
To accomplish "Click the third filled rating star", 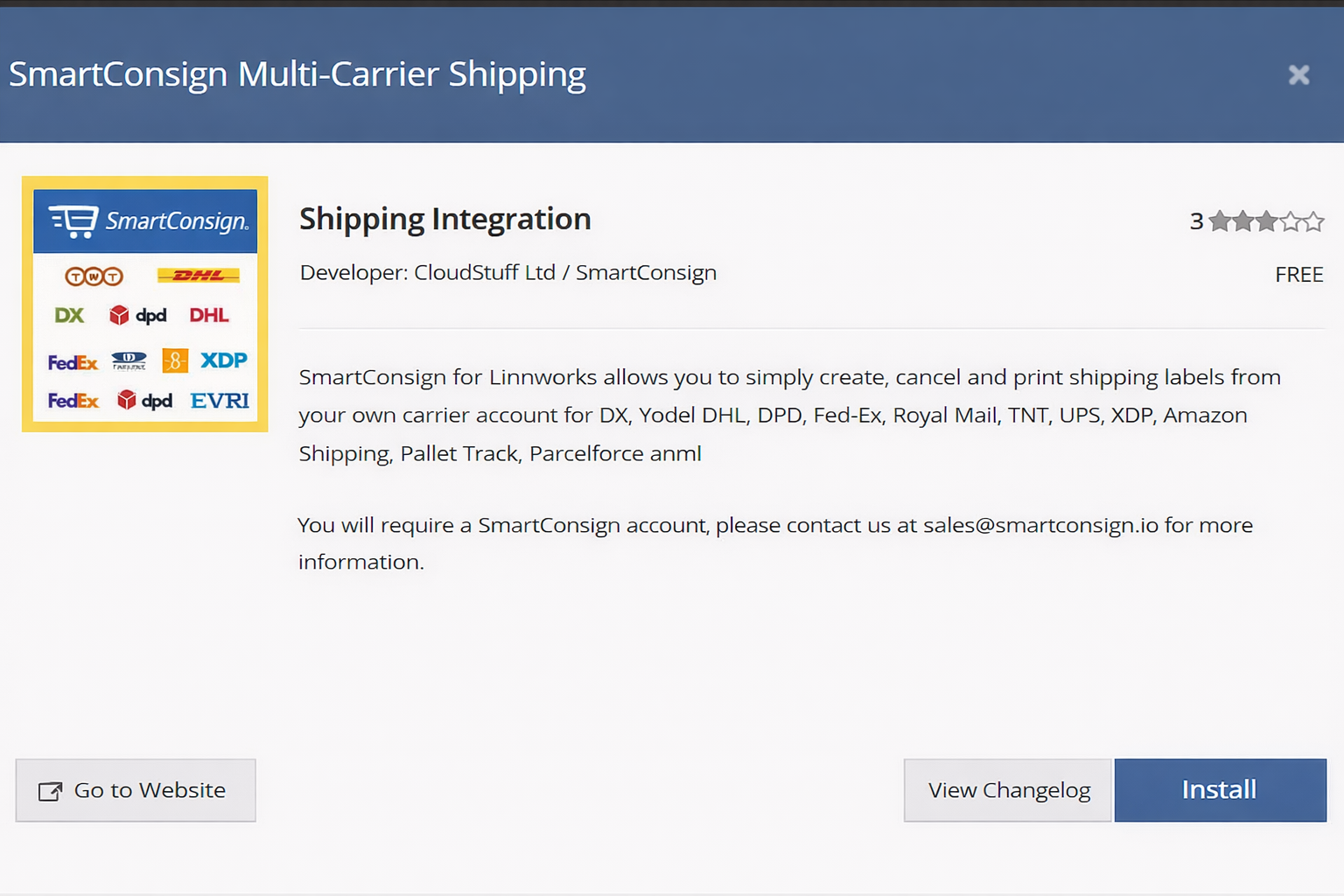I will [1266, 221].
